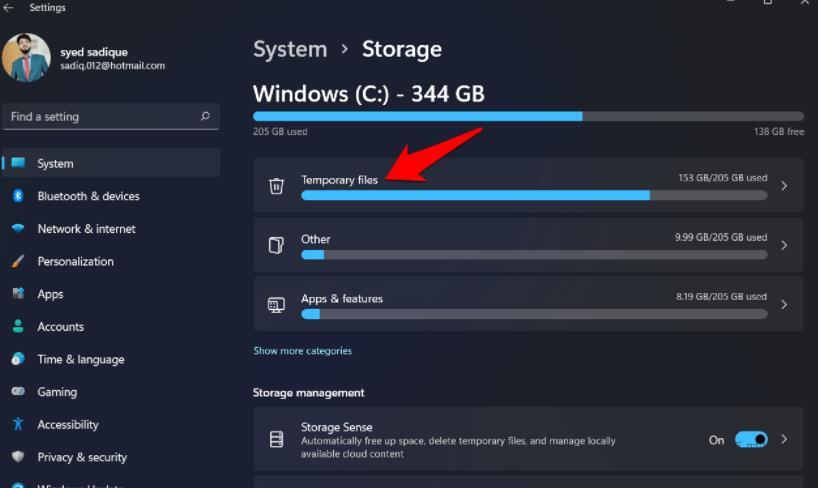Click the Gaming controller icon
Viewport: 818px width, 488px height.
coord(18,392)
